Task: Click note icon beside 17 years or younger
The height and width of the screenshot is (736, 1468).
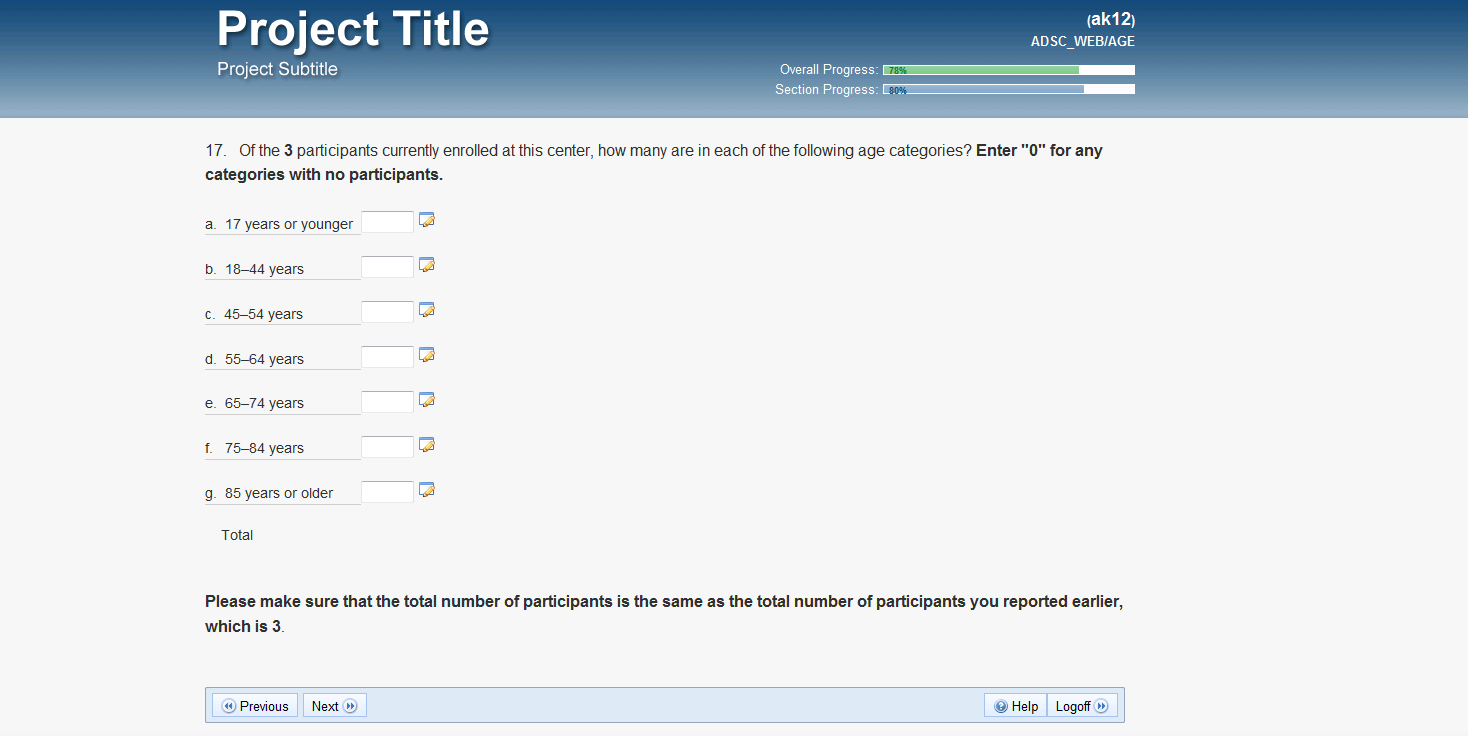Action: [427, 220]
